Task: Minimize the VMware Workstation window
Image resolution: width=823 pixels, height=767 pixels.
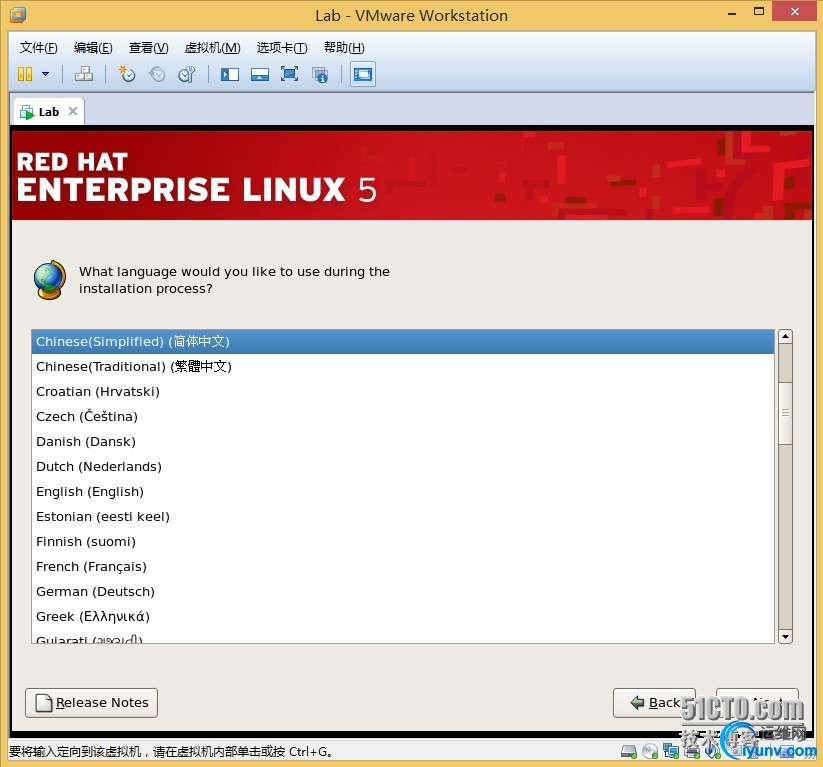Action: pos(732,14)
